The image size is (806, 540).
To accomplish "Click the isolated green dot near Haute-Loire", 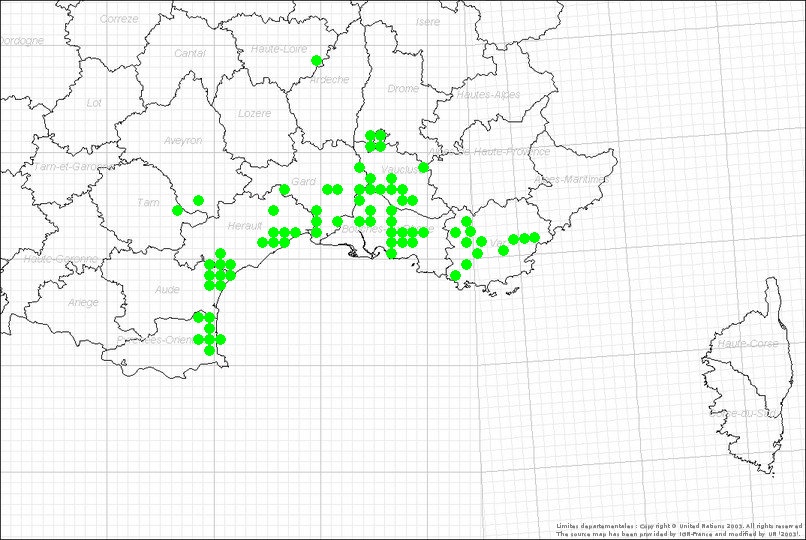I will [317, 61].
